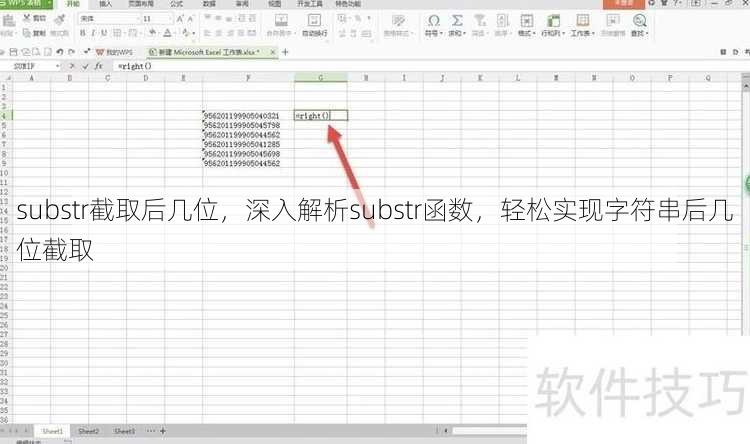
Task: Open the Worksheet (工作表) dropdown
Action: (582, 25)
